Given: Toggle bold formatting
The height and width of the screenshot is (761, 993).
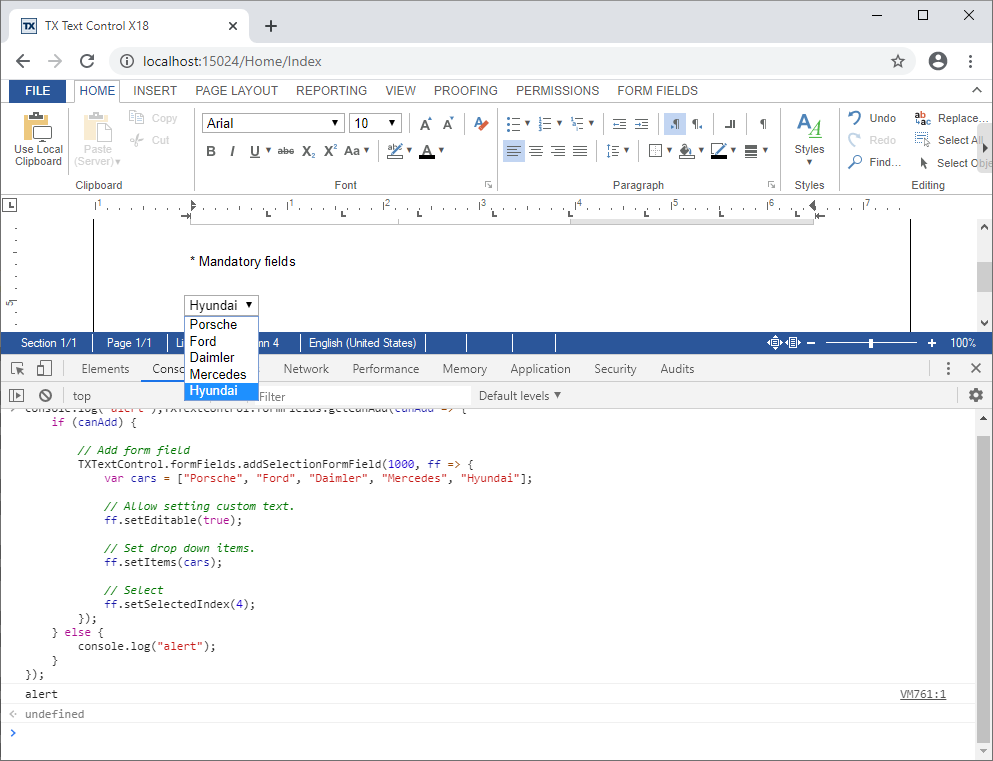Looking at the screenshot, I should 211,151.
